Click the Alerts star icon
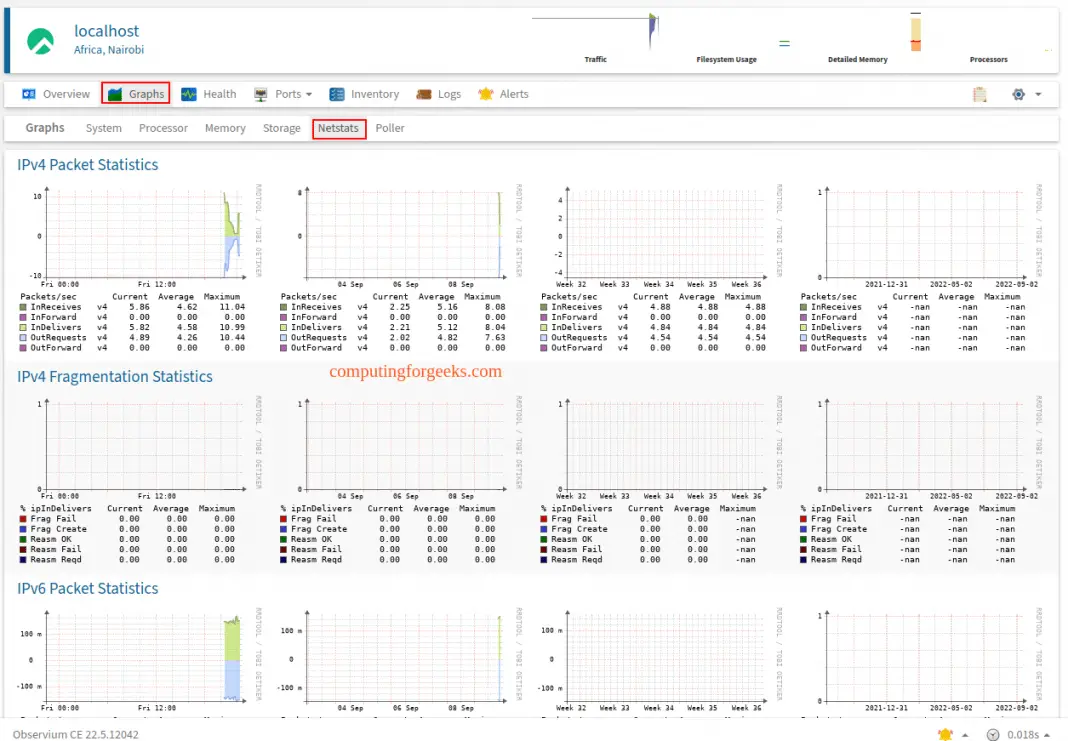Viewport: 1068px width, 741px height. [485, 93]
